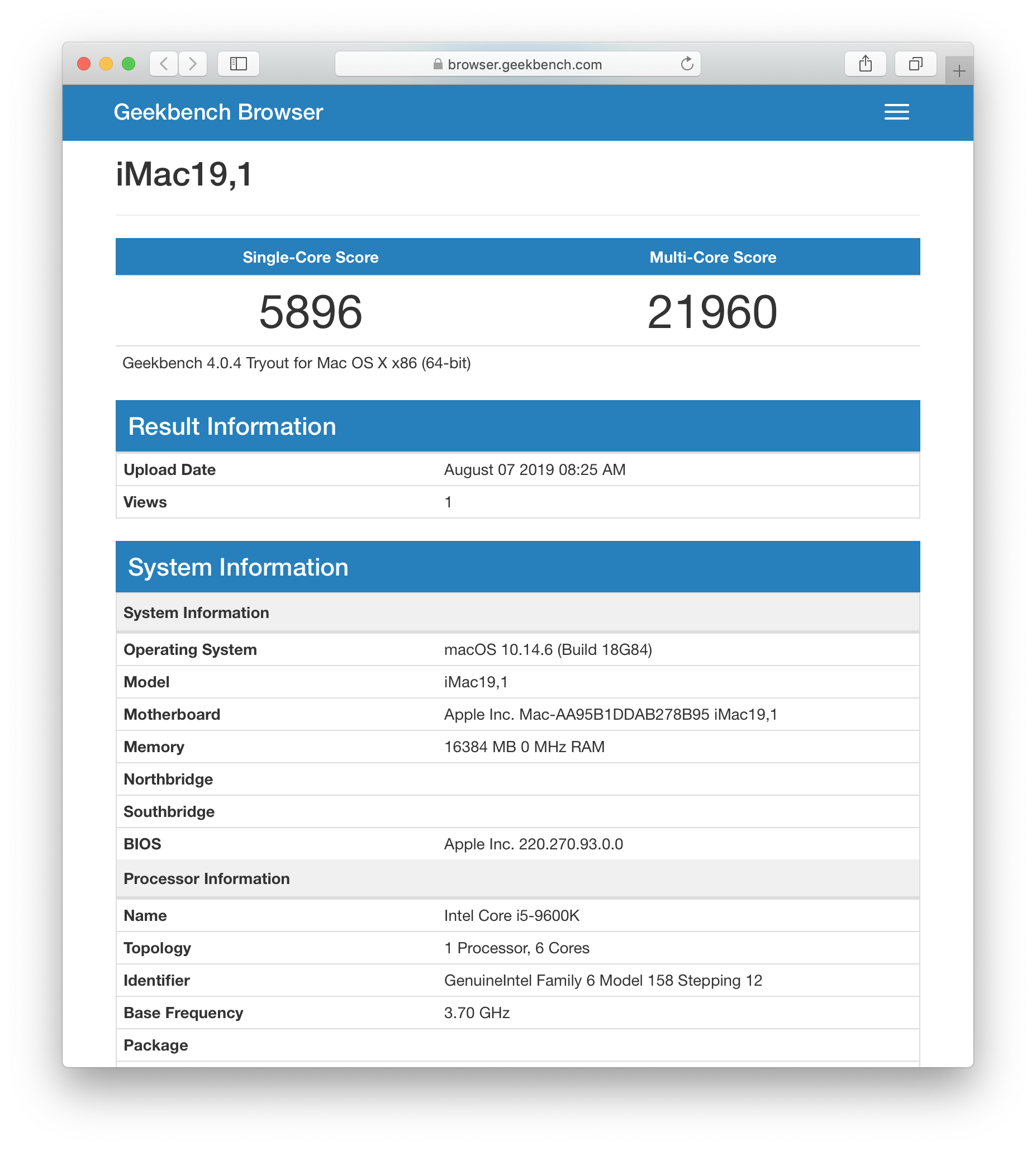Reload the Geekbench page
The image size is (1036, 1150).
(x=687, y=64)
